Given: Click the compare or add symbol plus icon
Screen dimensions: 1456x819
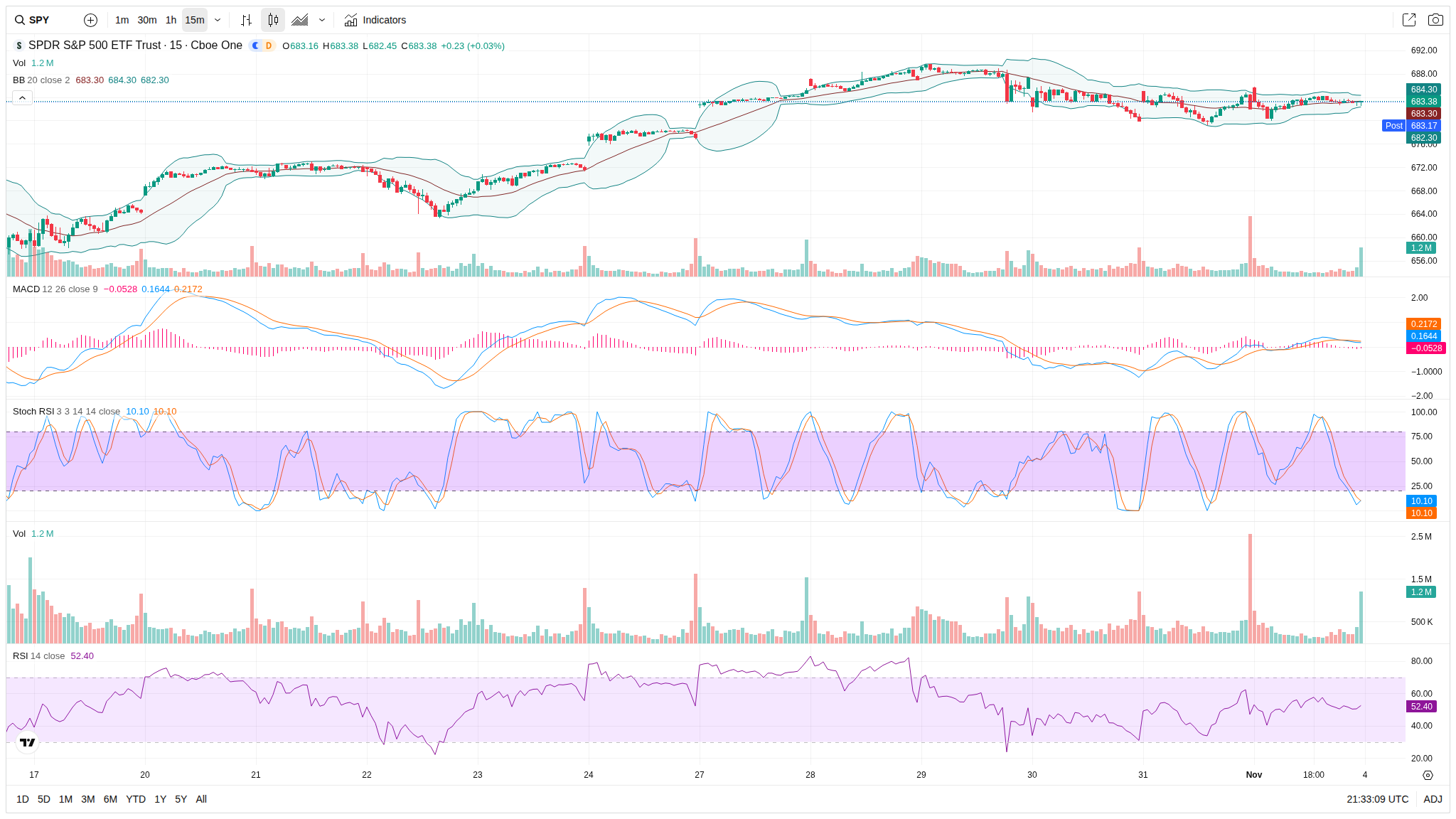Looking at the screenshot, I should [x=90, y=20].
